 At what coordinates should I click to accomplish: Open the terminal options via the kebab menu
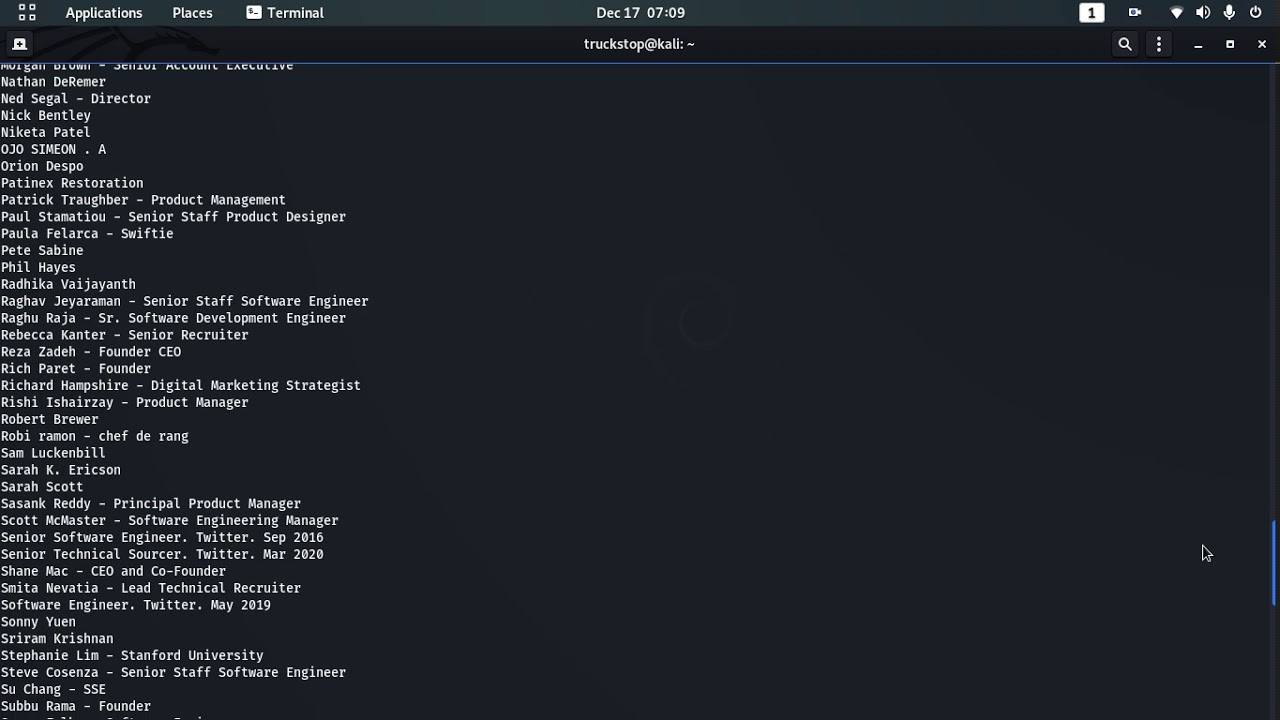tap(1159, 44)
